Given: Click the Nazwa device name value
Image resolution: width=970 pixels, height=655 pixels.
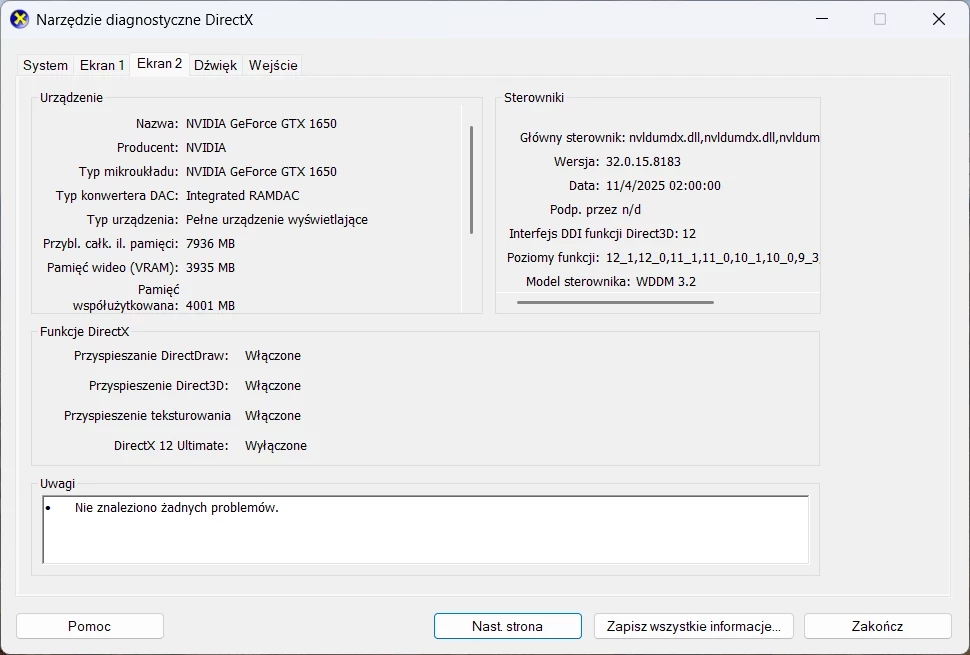Looking at the screenshot, I should (261, 124).
